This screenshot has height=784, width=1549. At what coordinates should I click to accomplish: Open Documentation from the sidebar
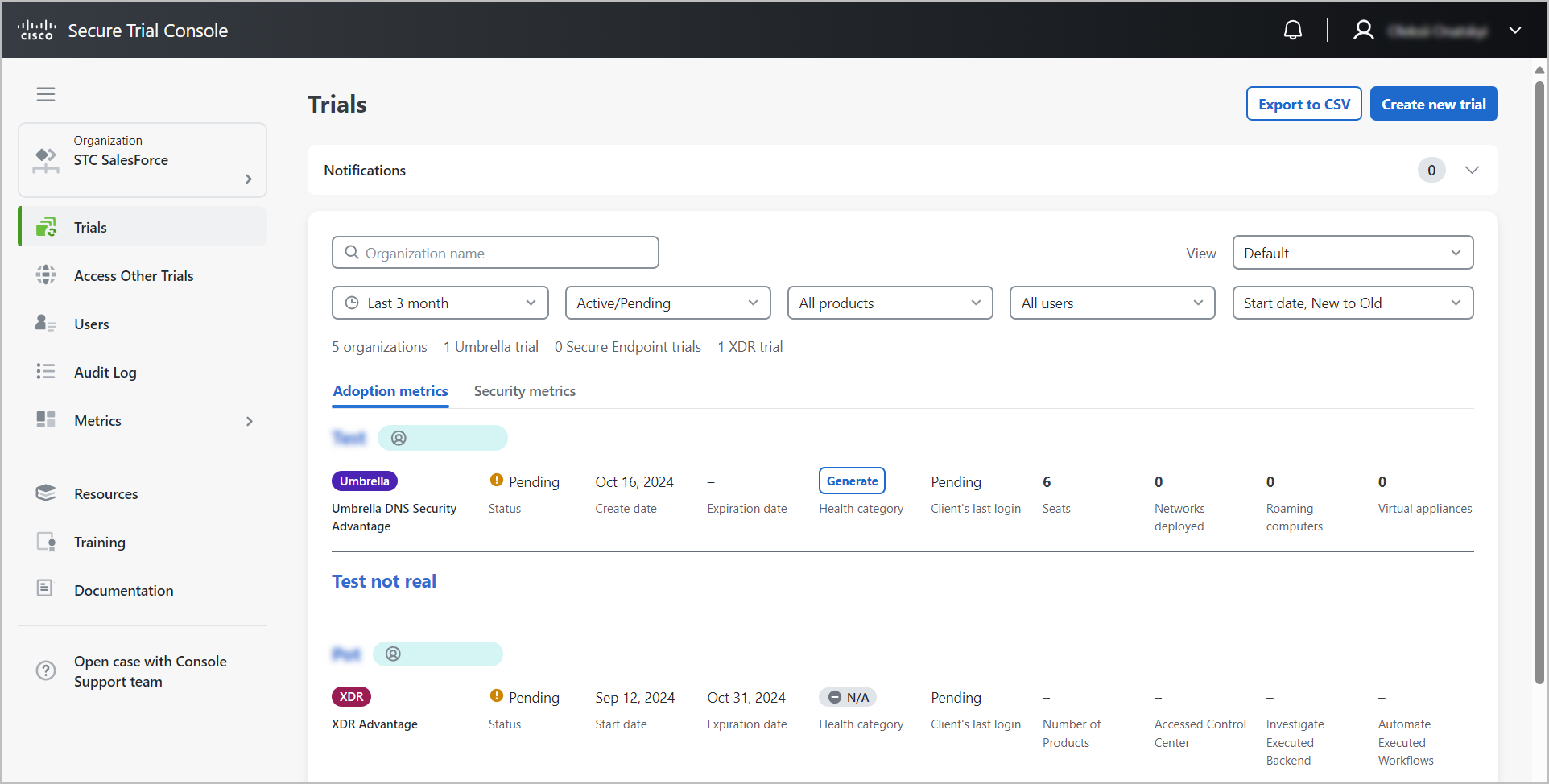(x=124, y=591)
